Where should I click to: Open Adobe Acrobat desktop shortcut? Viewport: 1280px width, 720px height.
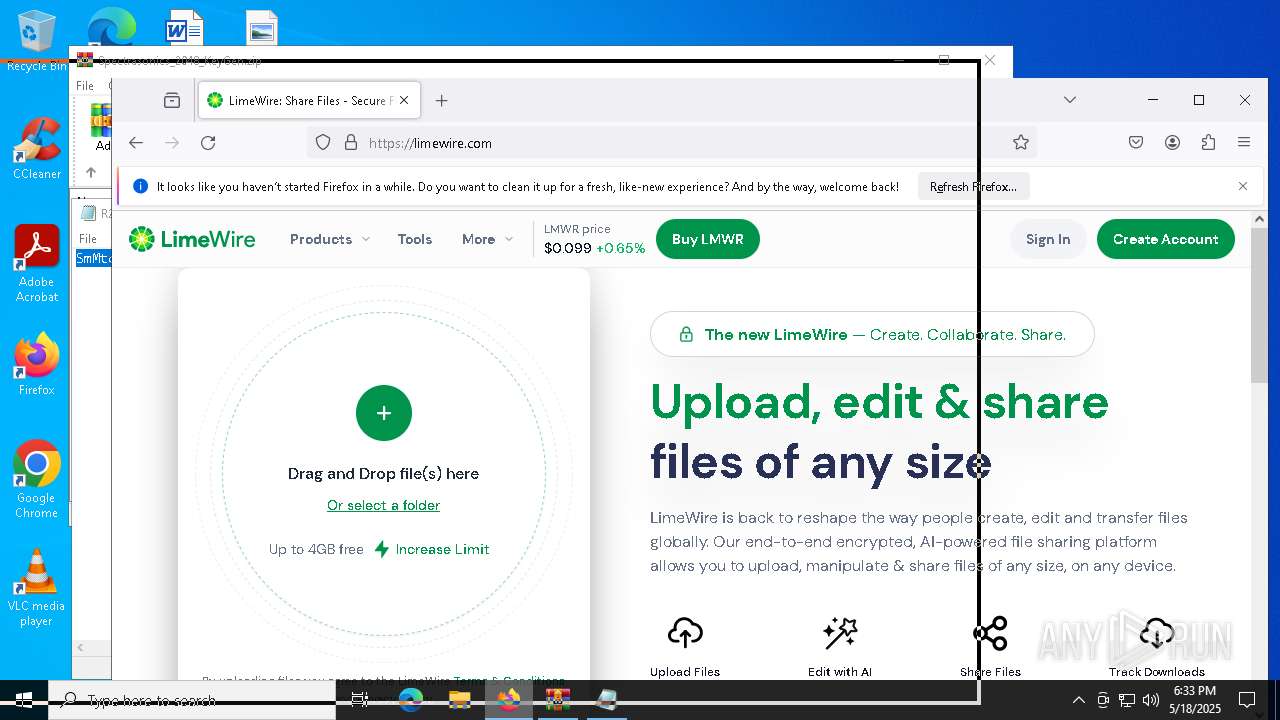[x=37, y=264]
